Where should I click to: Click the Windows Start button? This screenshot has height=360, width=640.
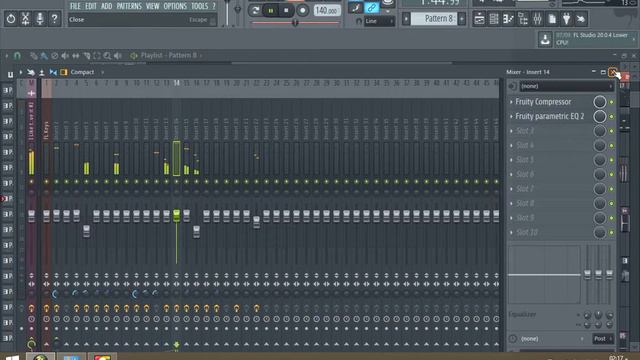12,357
